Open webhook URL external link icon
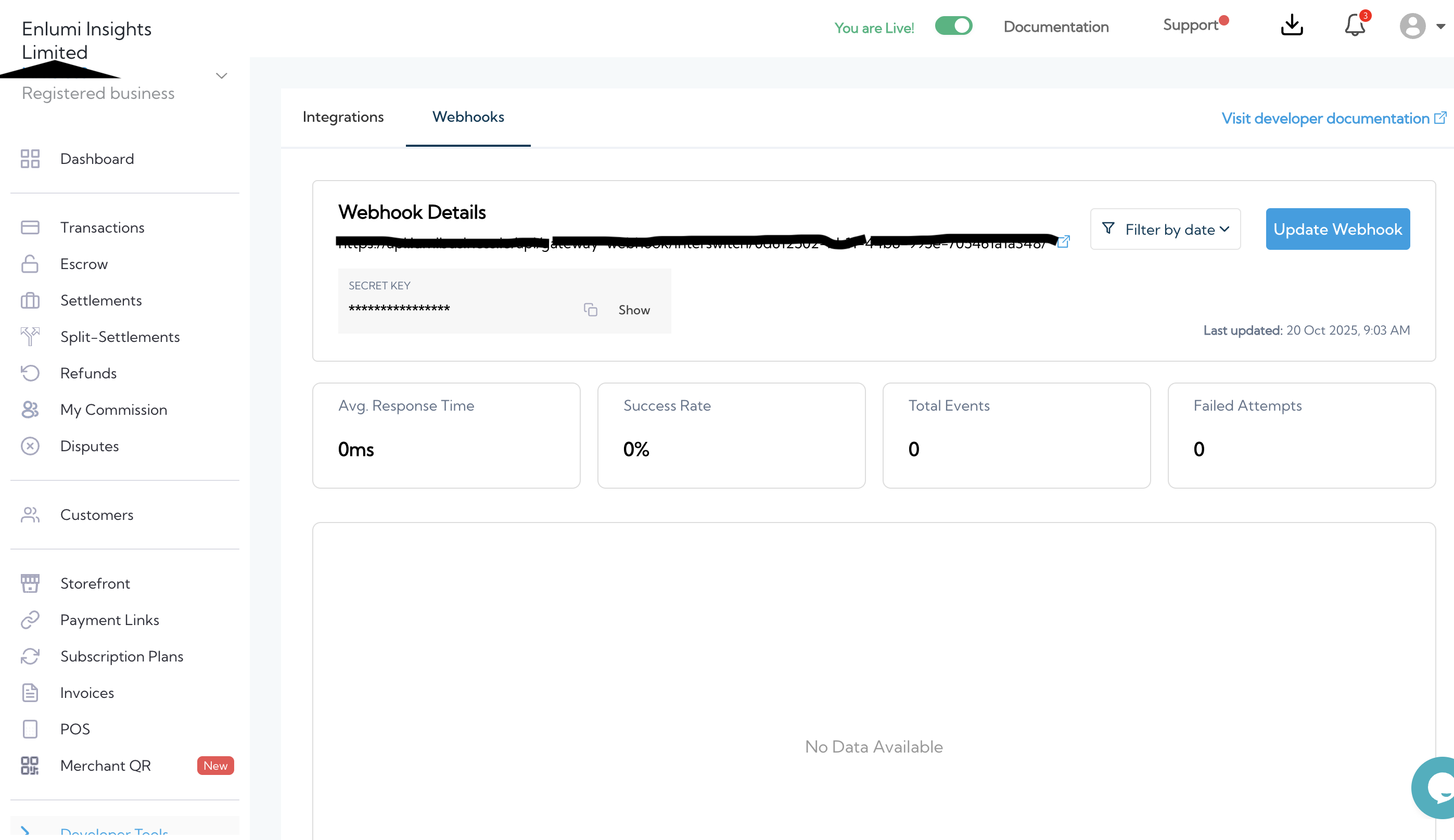 point(1064,241)
